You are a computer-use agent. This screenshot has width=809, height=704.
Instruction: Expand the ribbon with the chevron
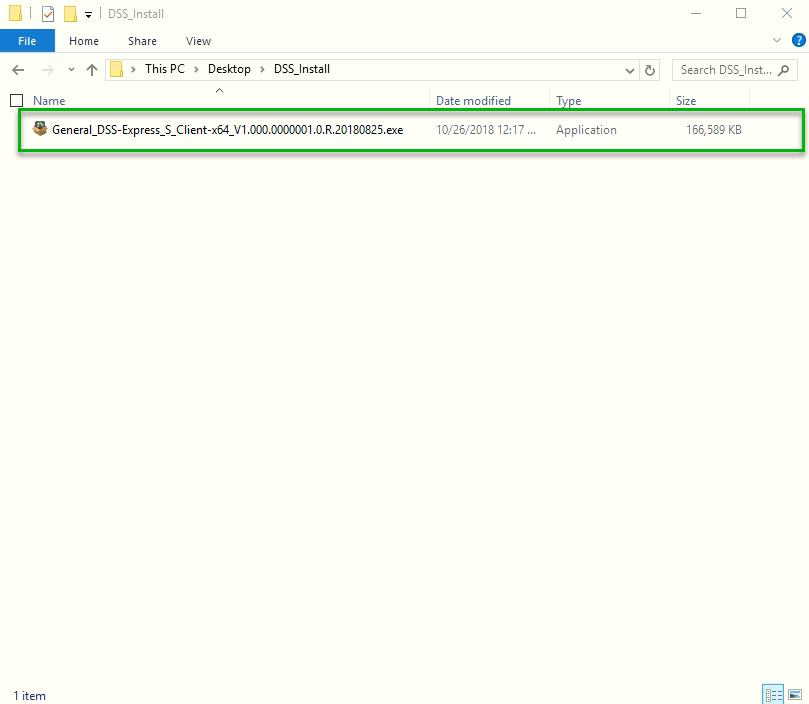[x=776, y=40]
